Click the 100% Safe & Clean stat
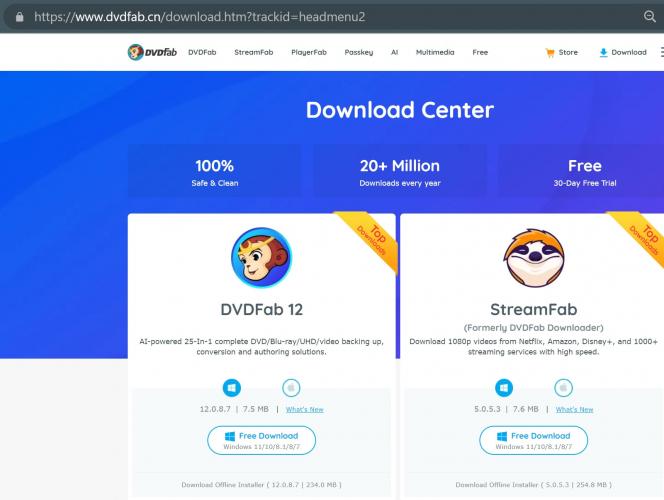Viewport: 664px width, 500px height. (215, 172)
